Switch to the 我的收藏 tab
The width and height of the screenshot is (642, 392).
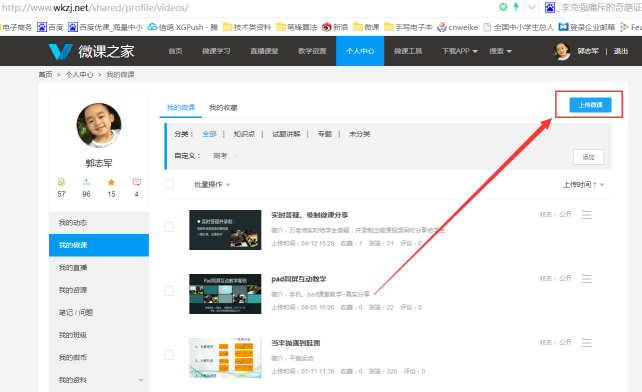tap(223, 108)
